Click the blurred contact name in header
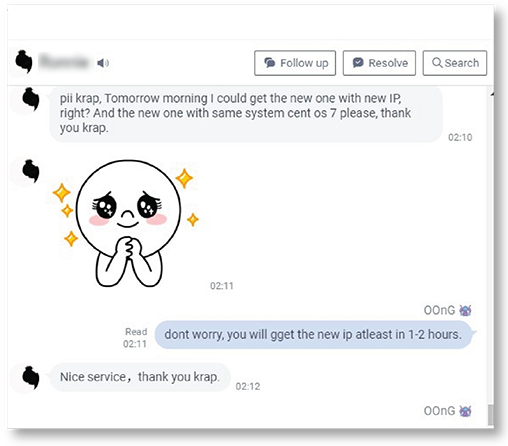 [x=64, y=62]
